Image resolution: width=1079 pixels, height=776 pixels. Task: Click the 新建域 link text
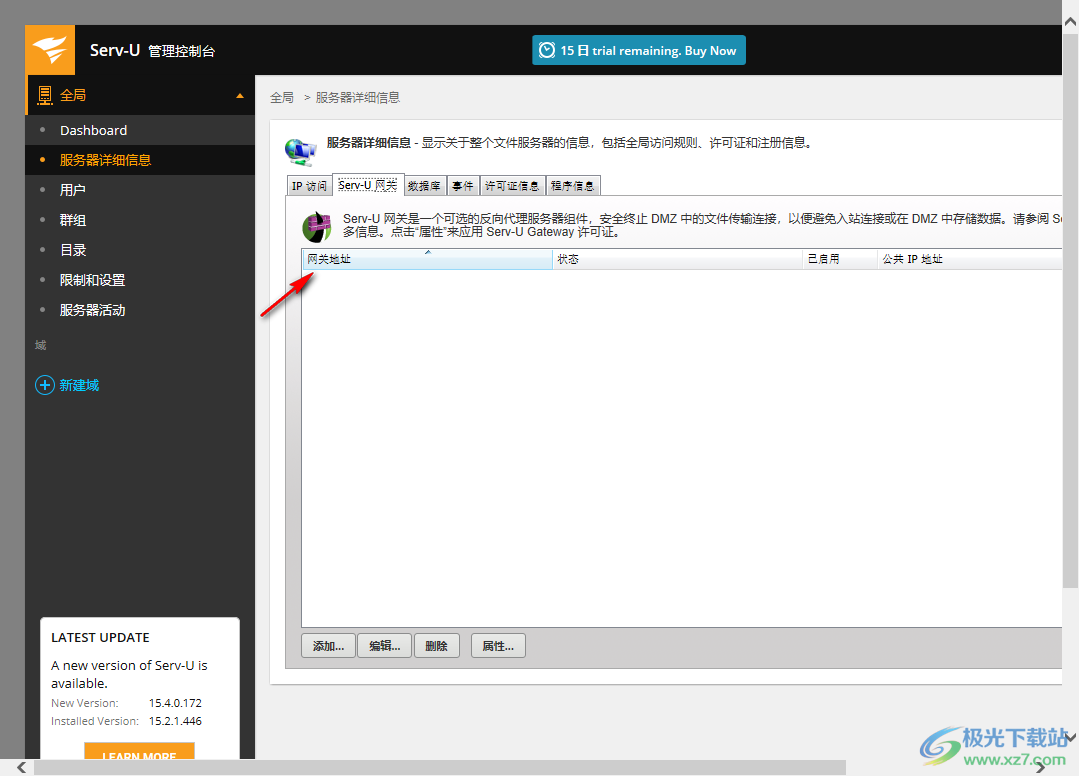[x=79, y=385]
